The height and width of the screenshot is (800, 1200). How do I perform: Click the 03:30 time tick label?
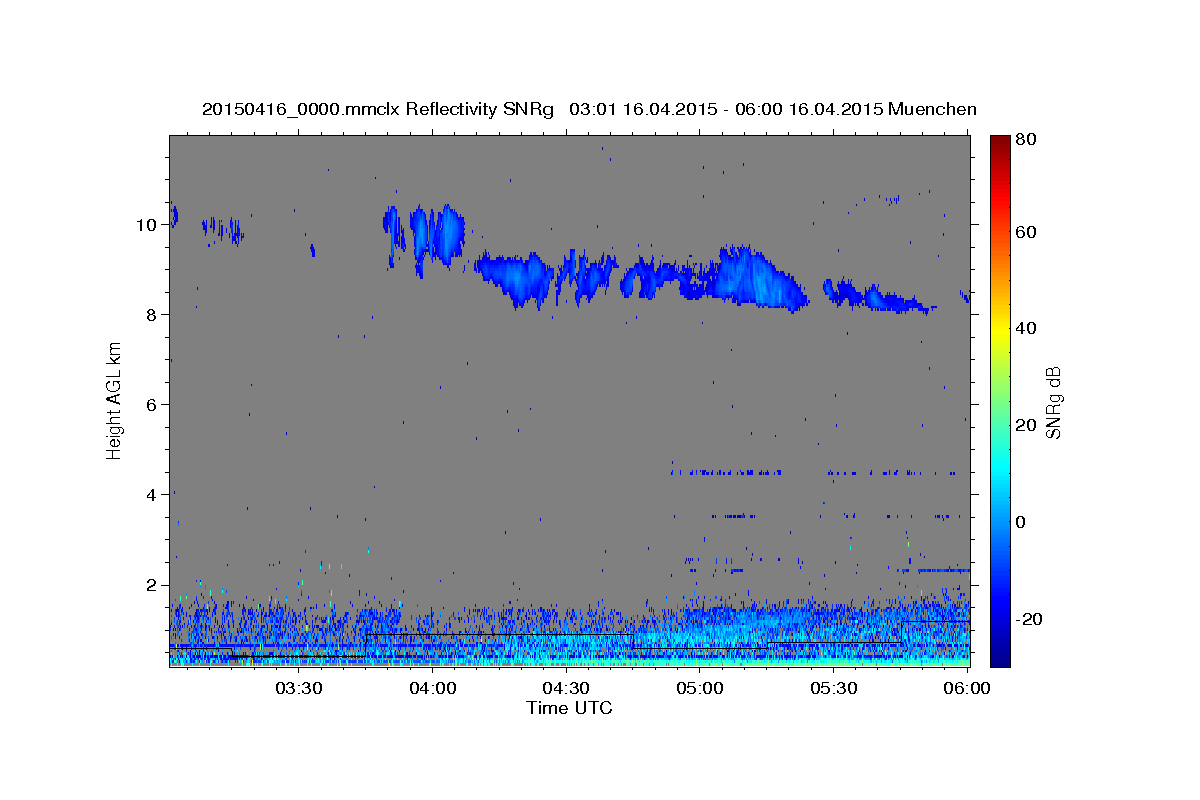298,688
